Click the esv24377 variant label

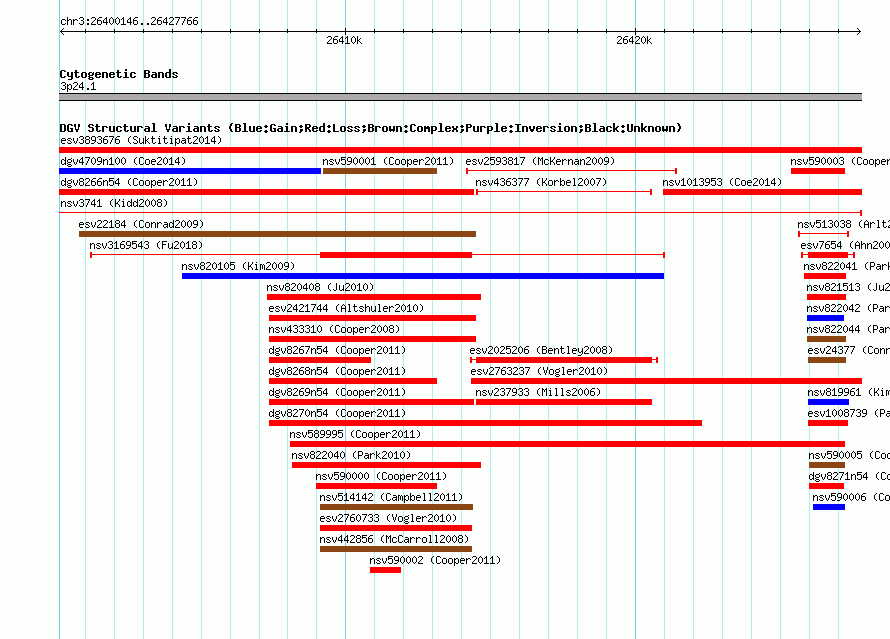click(849, 350)
